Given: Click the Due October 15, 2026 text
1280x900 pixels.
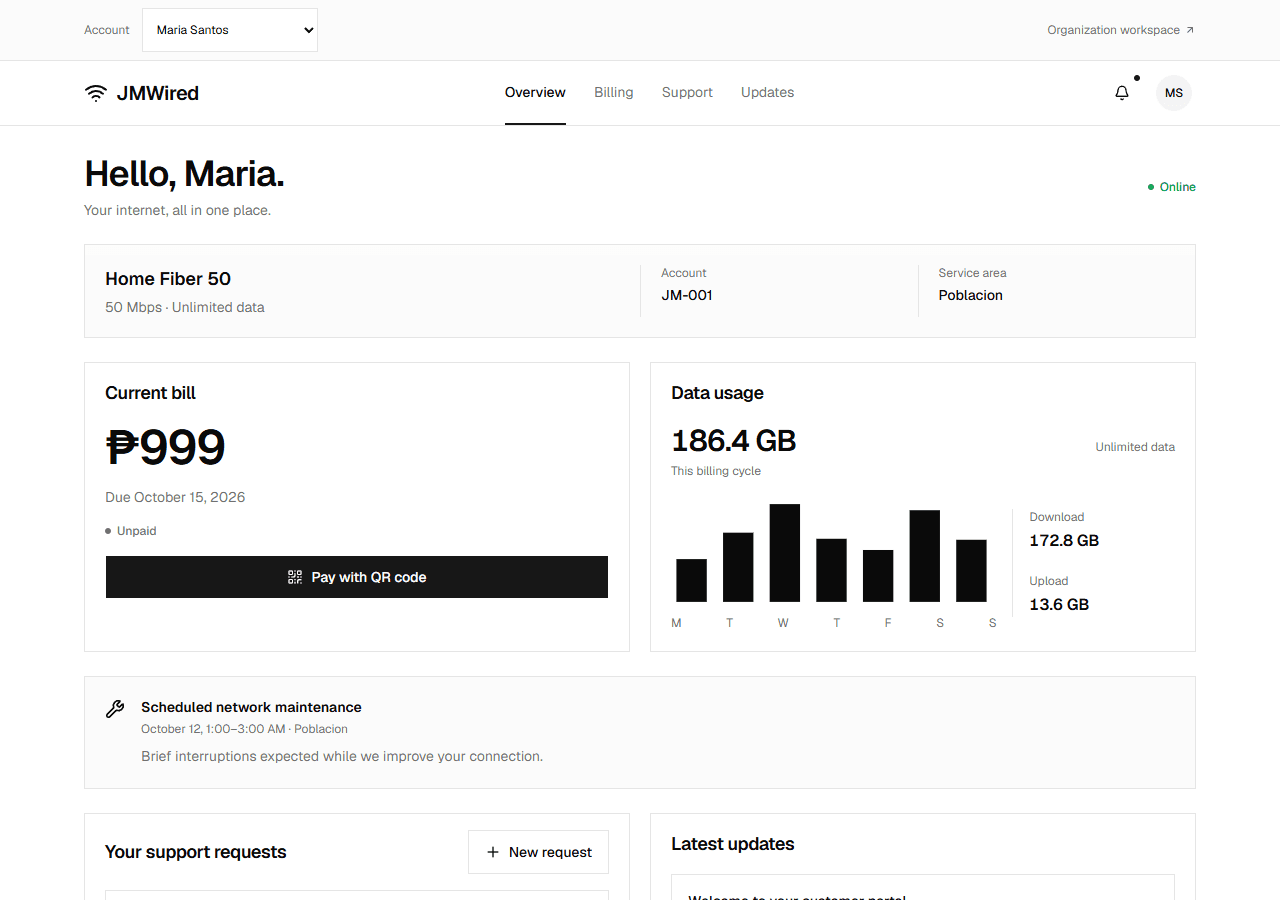Looking at the screenshot, I should 175,497.
